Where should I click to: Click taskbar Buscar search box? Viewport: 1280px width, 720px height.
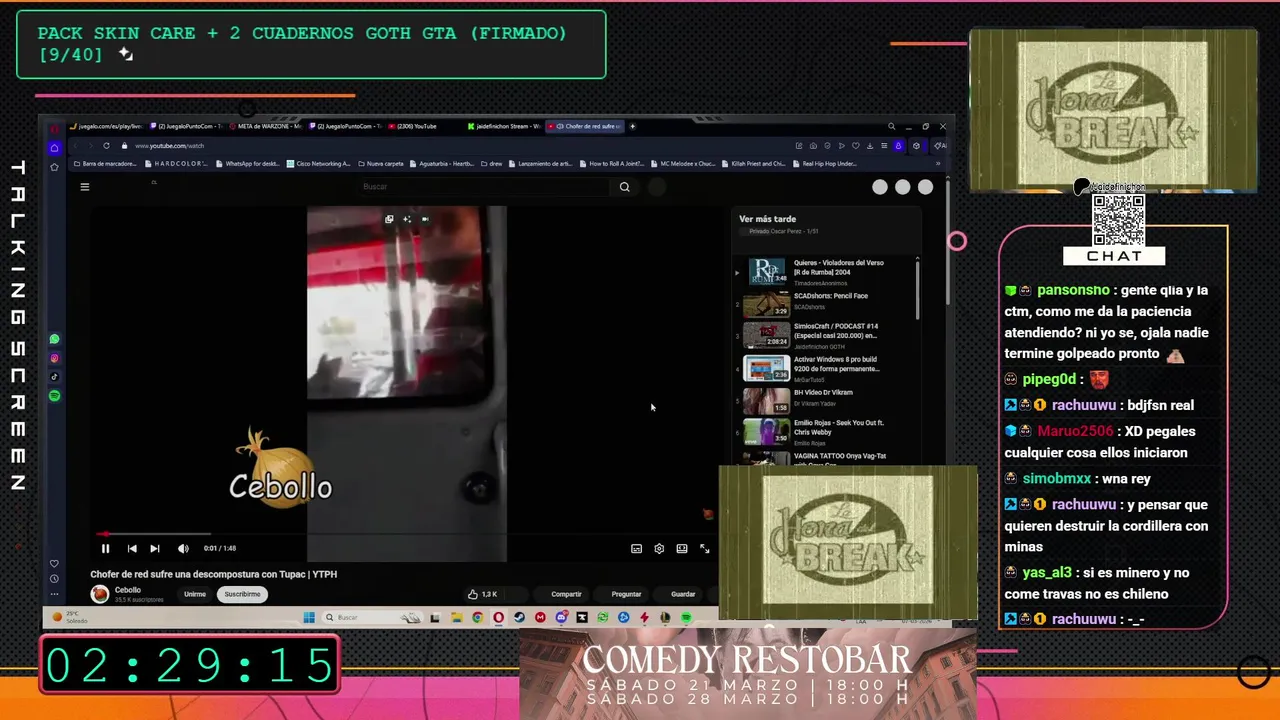point(371,618)
